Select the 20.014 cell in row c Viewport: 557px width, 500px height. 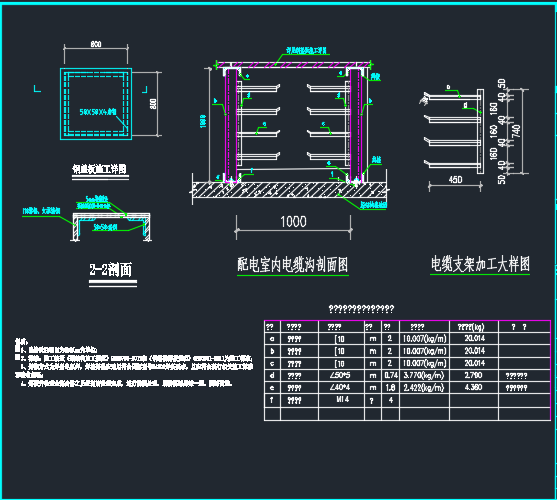(475, 363)
